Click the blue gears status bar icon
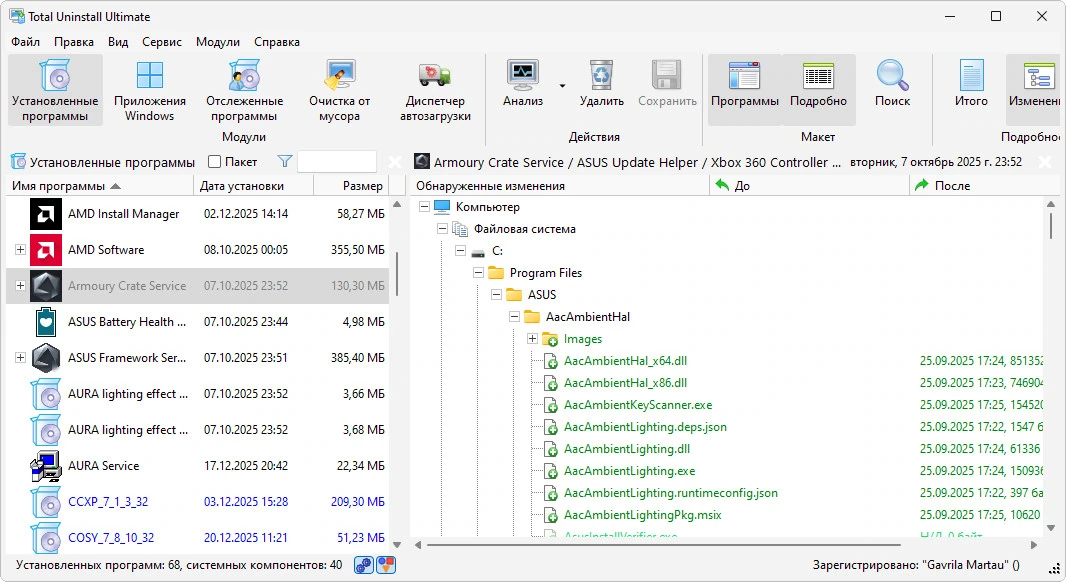The width and height of the screenshot is (1066, 582). [x=364, y=565]
